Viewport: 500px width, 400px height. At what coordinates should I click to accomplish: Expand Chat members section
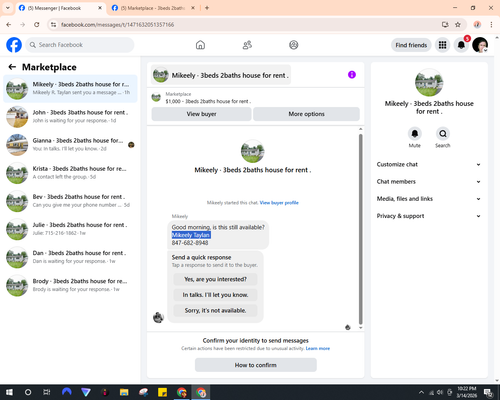coord(429,182)
